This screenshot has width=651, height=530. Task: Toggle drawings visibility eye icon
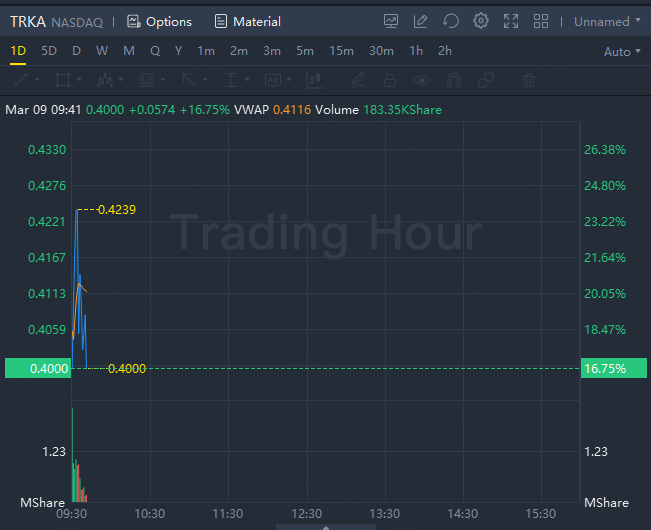pos(422,80)
